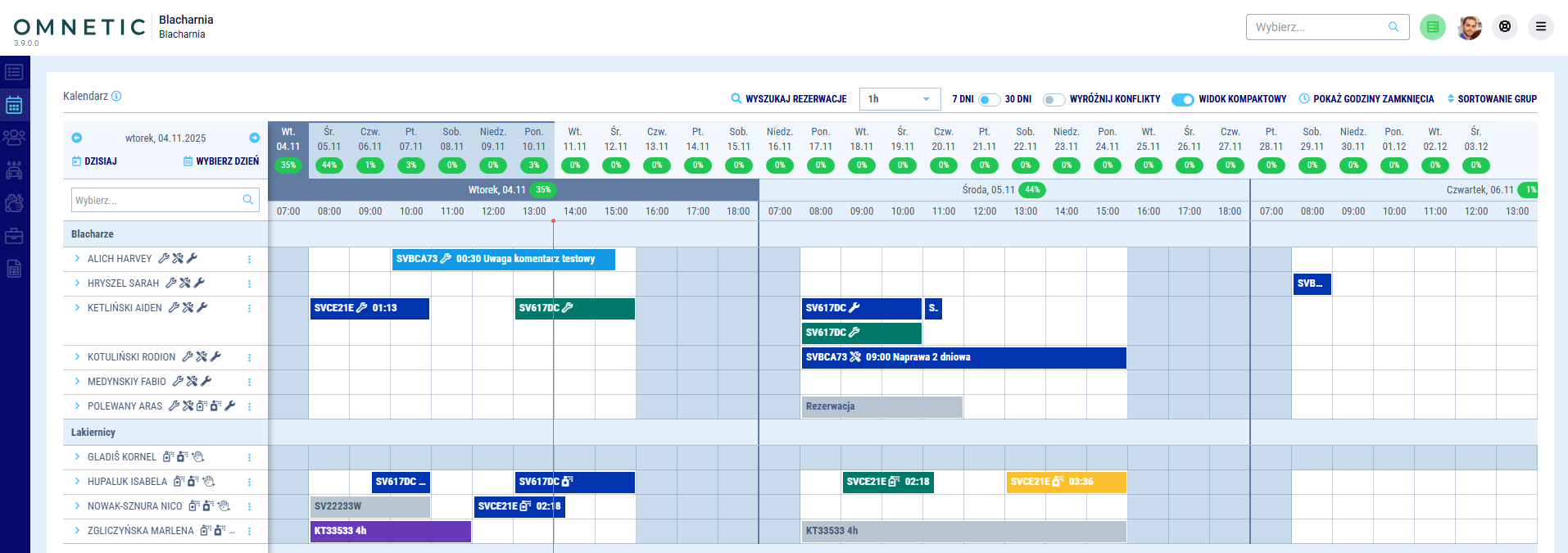The height and width of the screenshot is (553, 1568).
Task: Click the DZISIAJ button
Action: 94,161
